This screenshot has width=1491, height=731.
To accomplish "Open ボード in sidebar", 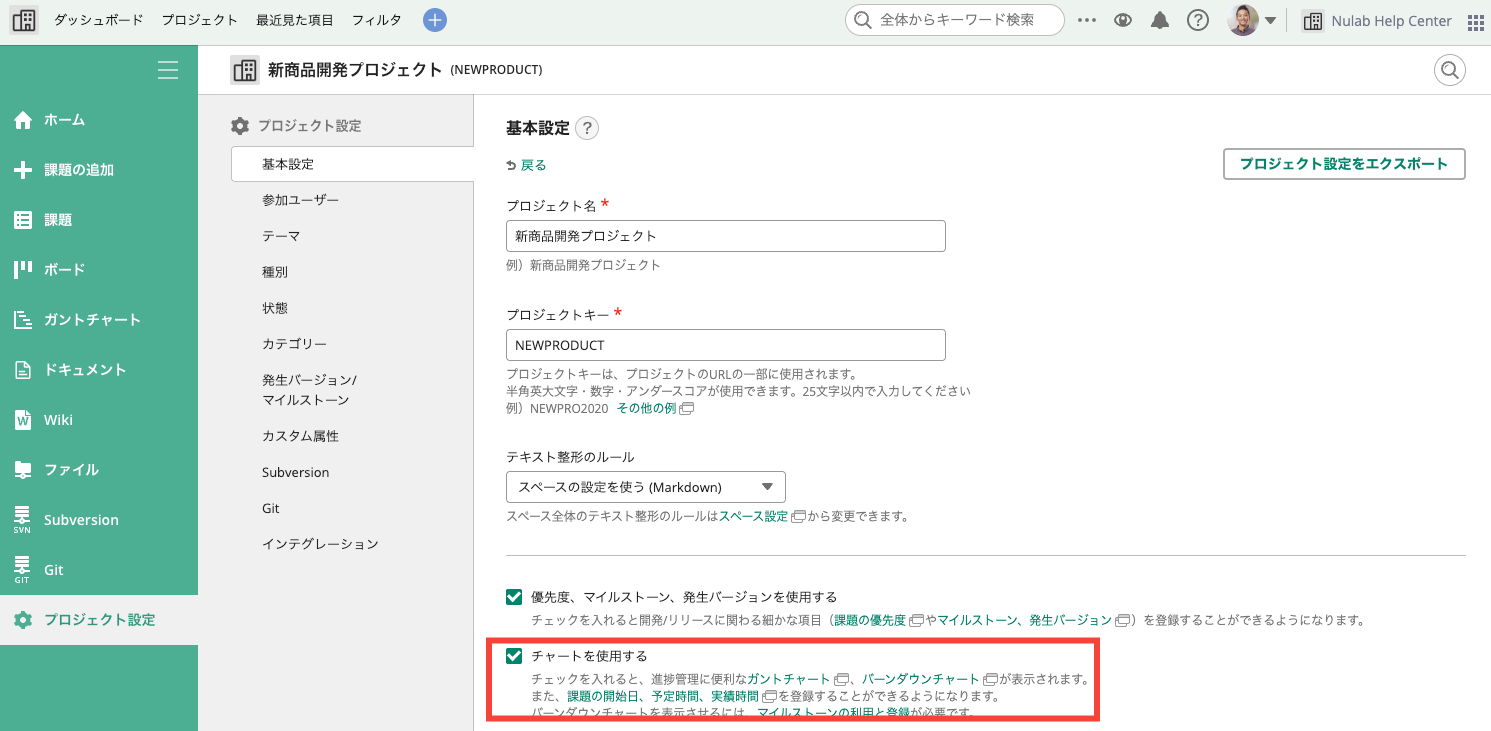I will pos(99,270).
